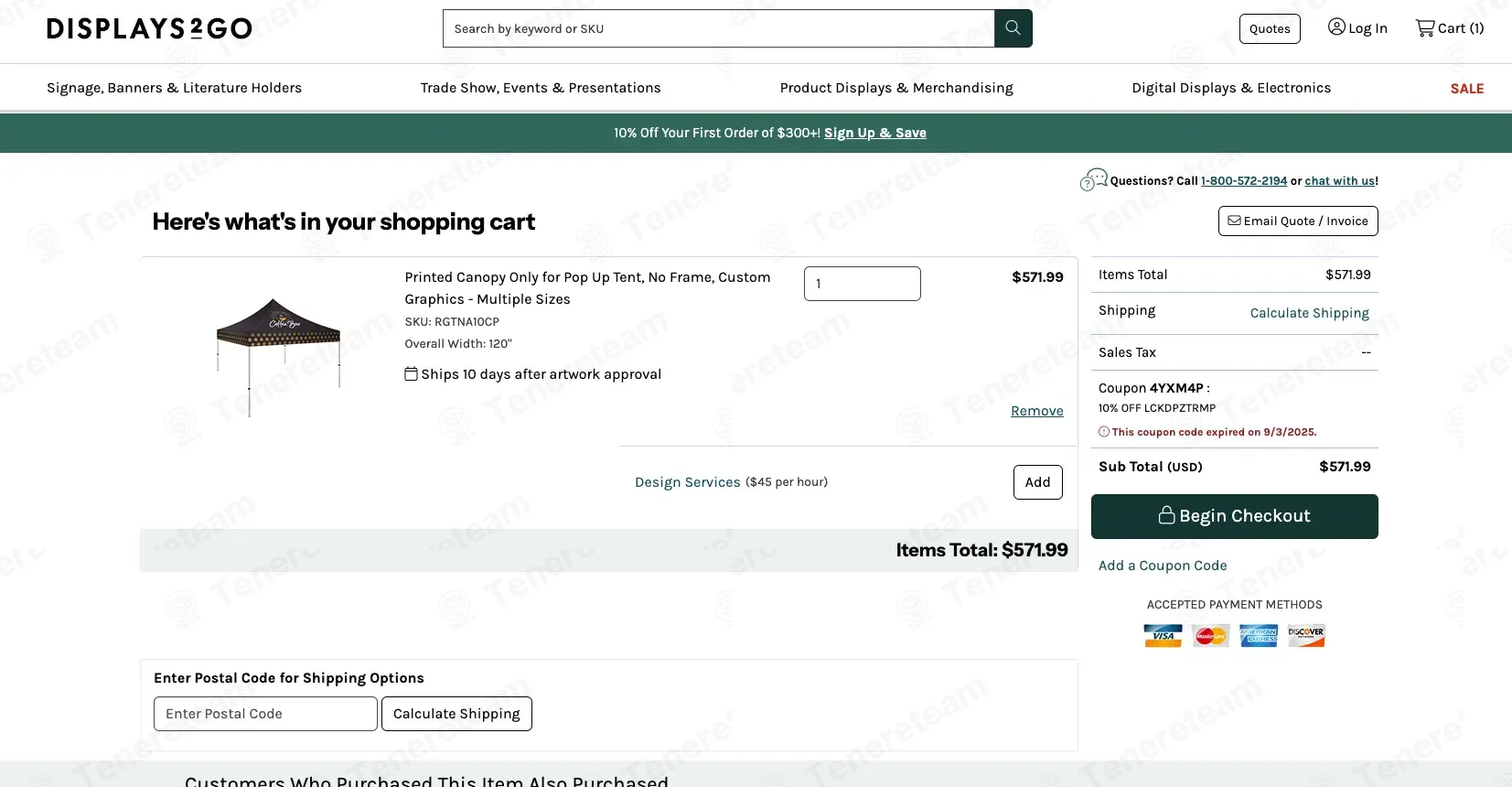
Task: Focus the Enter Postal Code field
Action: (x=265, y=714)
